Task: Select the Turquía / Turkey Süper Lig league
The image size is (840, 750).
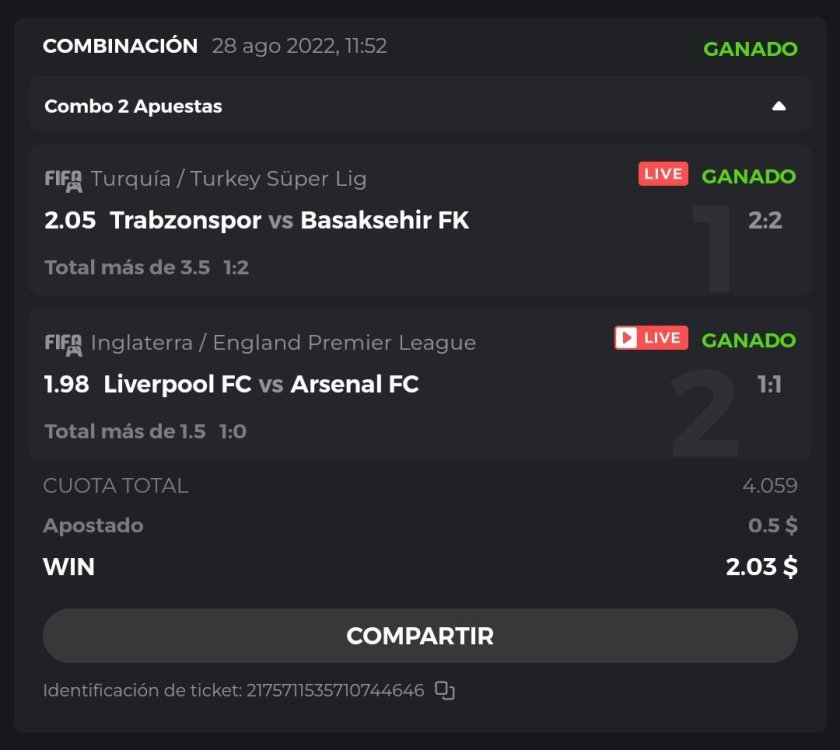Action: [x=228, y=179]
